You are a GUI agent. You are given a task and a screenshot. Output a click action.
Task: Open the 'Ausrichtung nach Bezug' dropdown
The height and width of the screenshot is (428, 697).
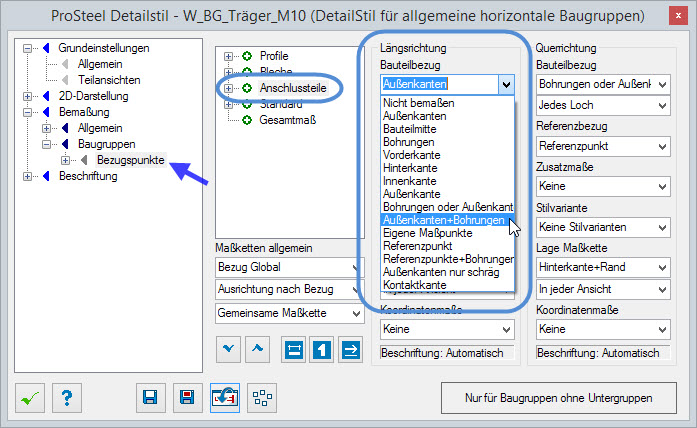289,289
